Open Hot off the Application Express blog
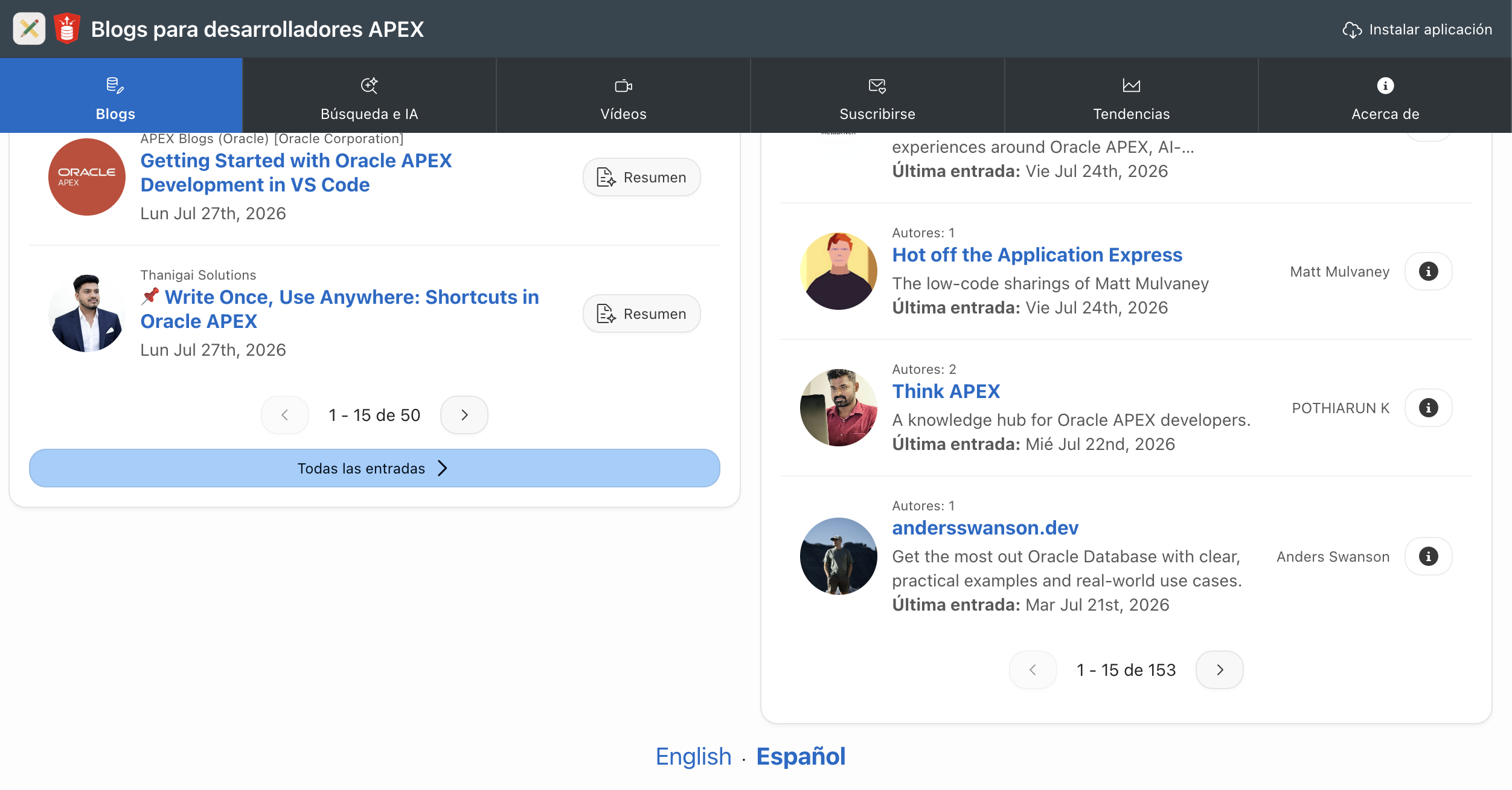Image resolution: width=1512 pixels, height=790 pixels. (1037, 254)
